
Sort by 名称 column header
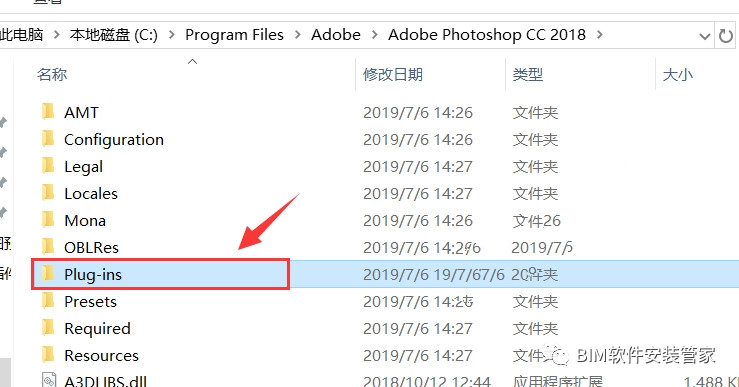[52, 74]
